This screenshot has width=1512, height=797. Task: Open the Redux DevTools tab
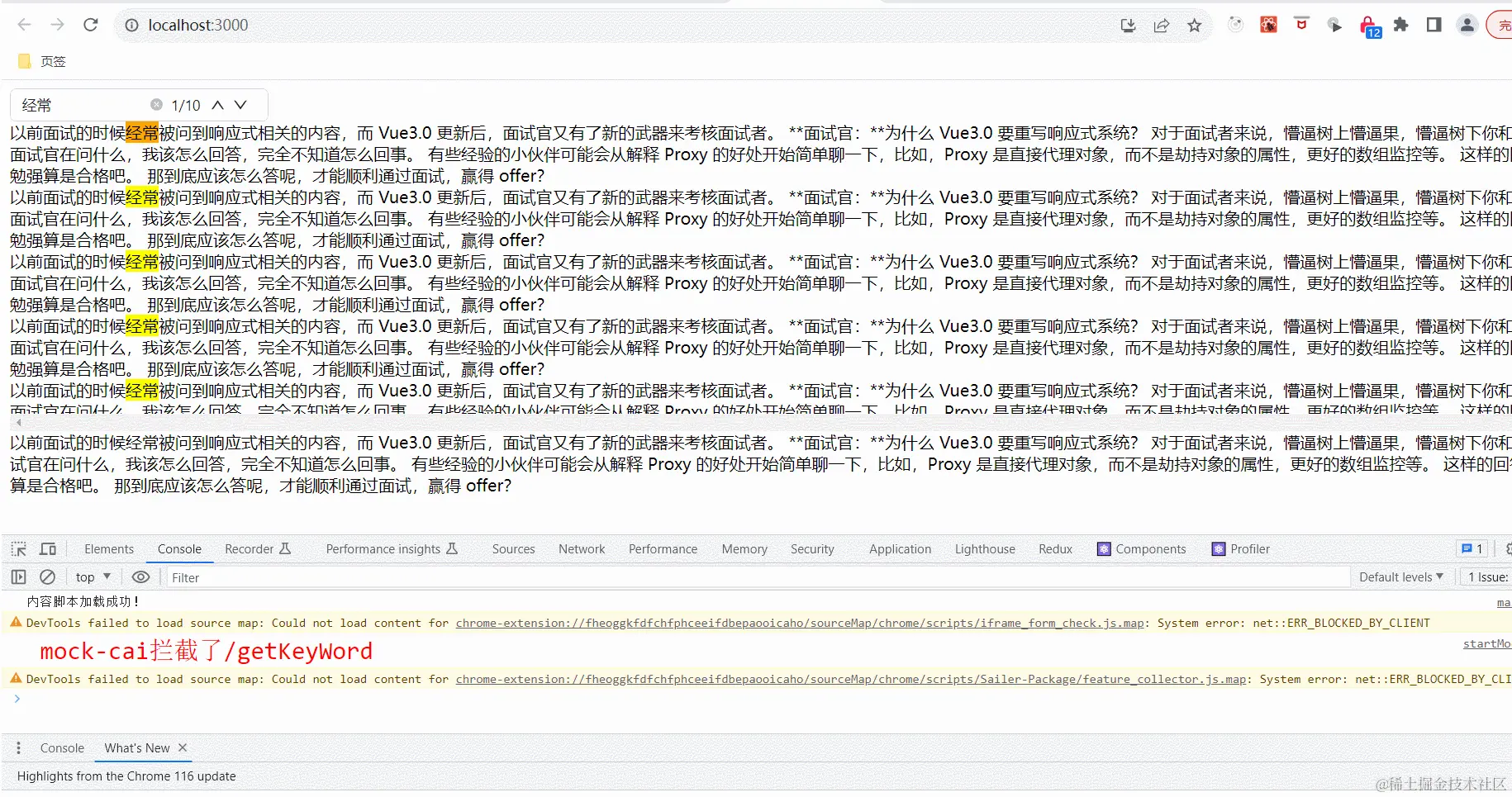[x=1055, y=548]
